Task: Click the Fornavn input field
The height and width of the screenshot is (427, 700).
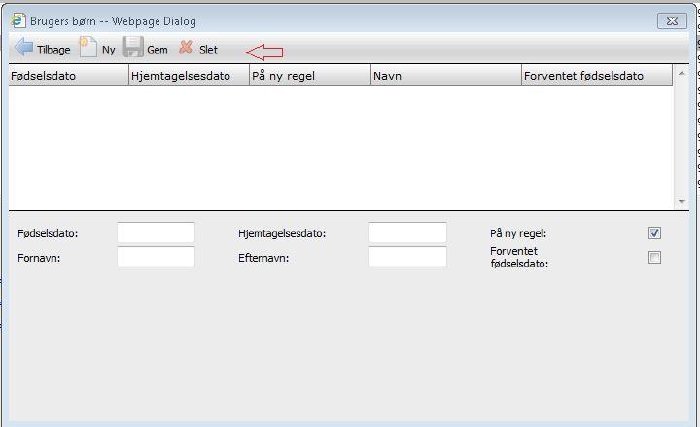Action: point(156,257)
